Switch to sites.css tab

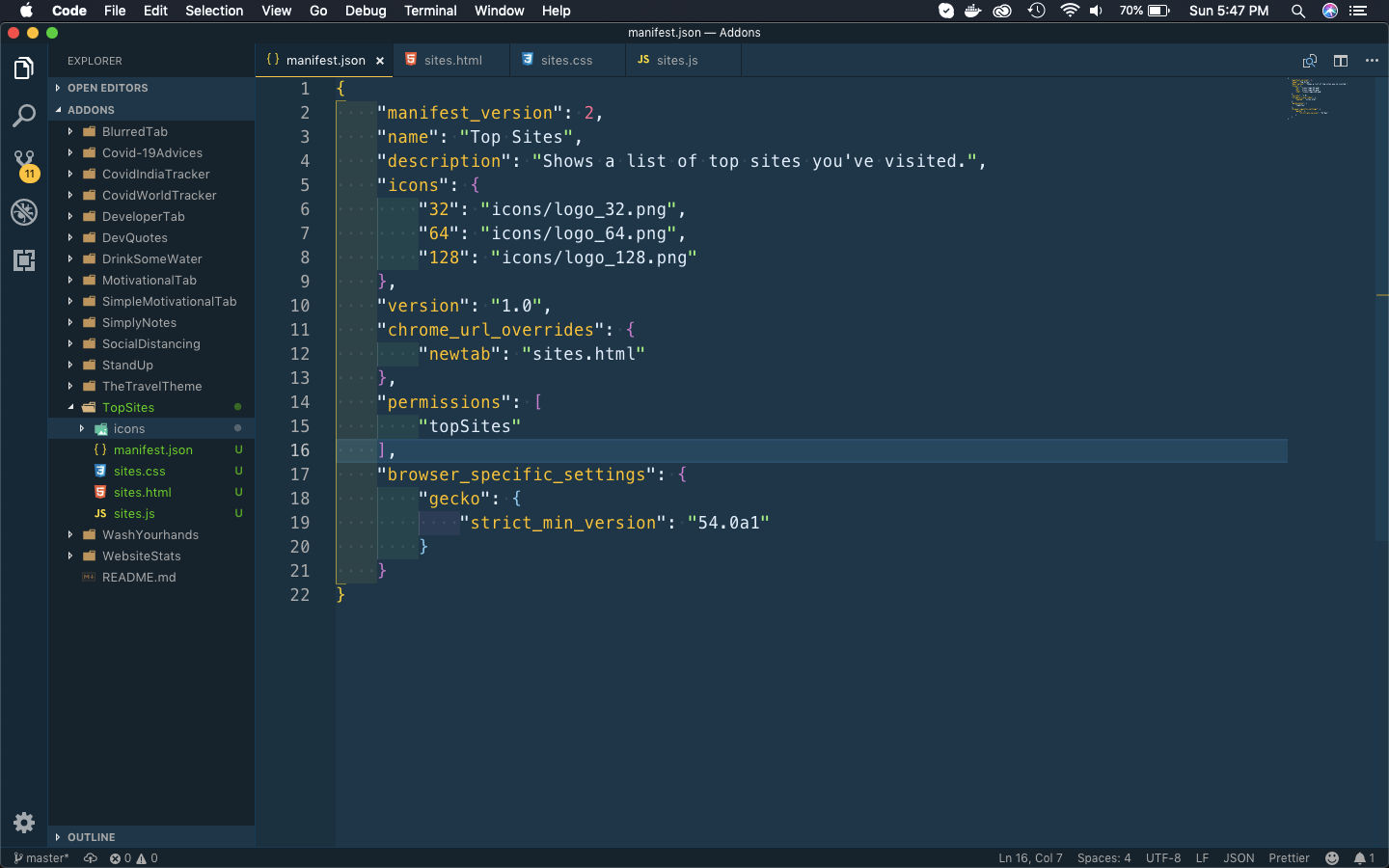[x=566, y=61]
